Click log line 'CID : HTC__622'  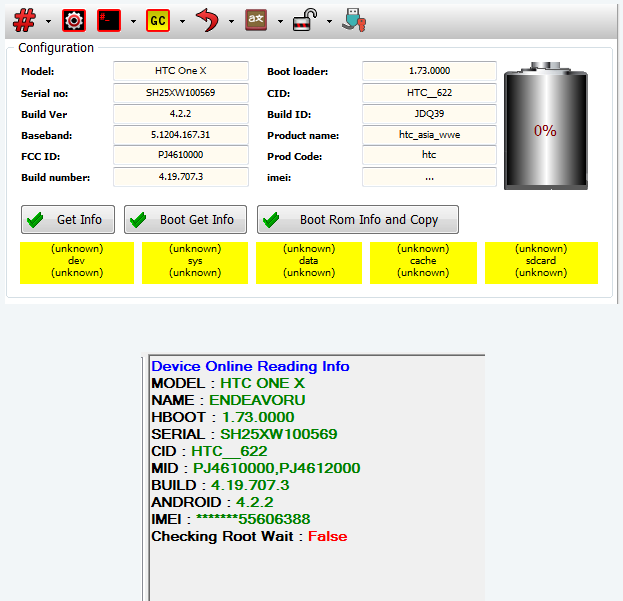(209, 452)
